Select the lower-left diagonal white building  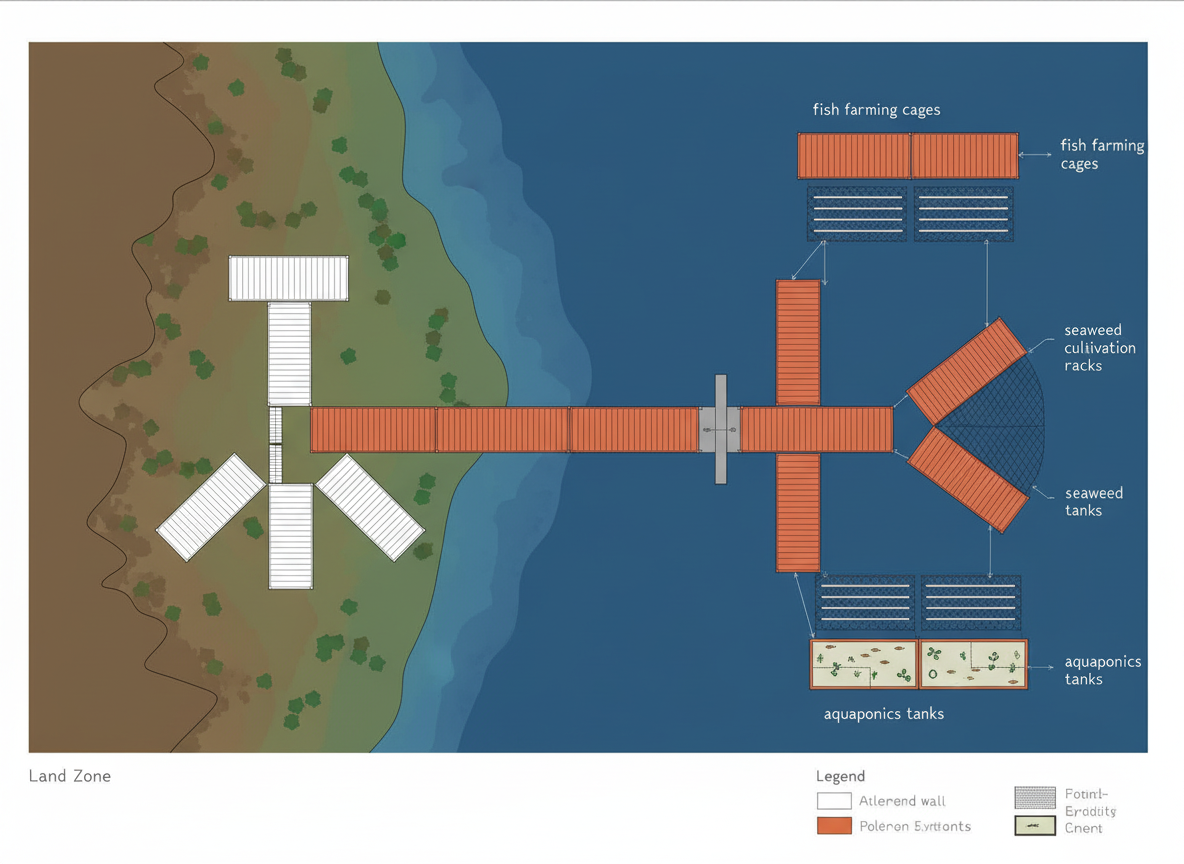point(211,507)
